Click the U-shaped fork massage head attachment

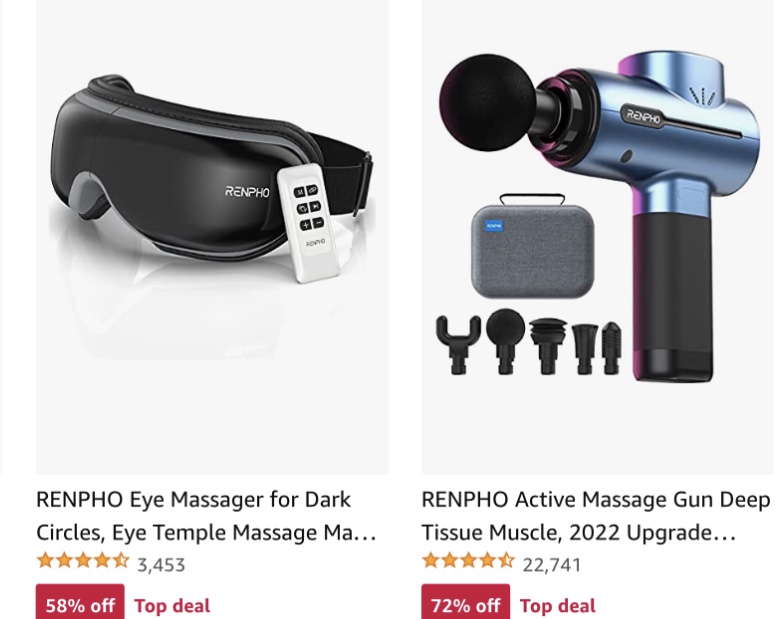coord(458,343)
